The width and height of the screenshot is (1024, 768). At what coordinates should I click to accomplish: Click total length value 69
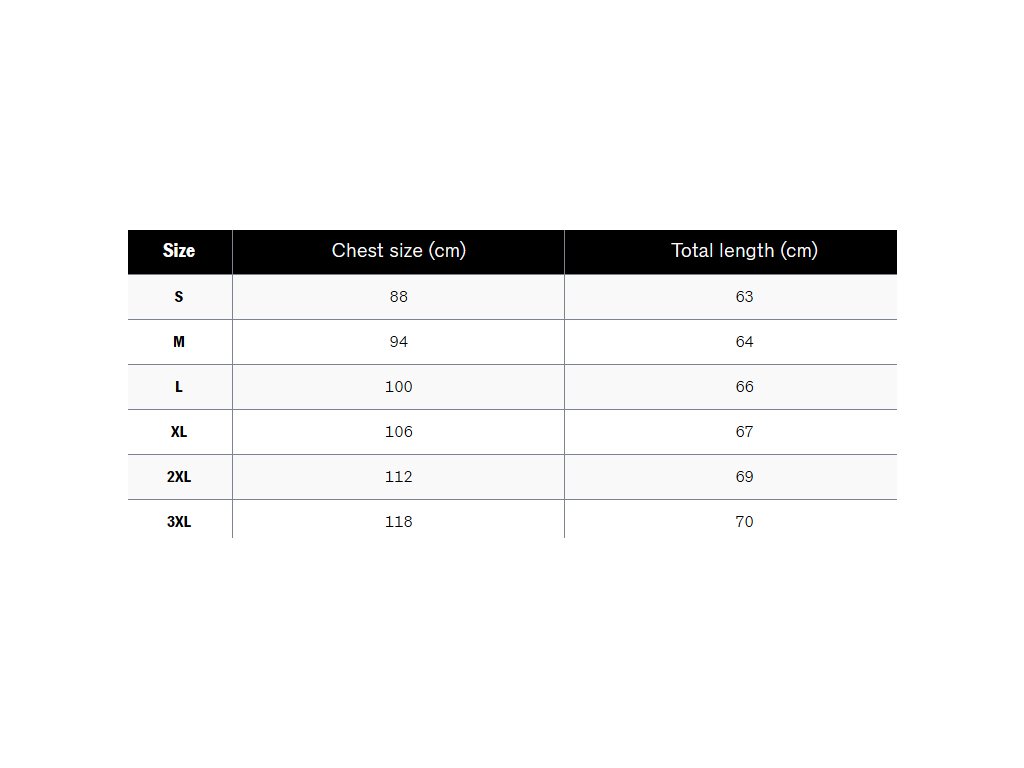coord(744,477)
